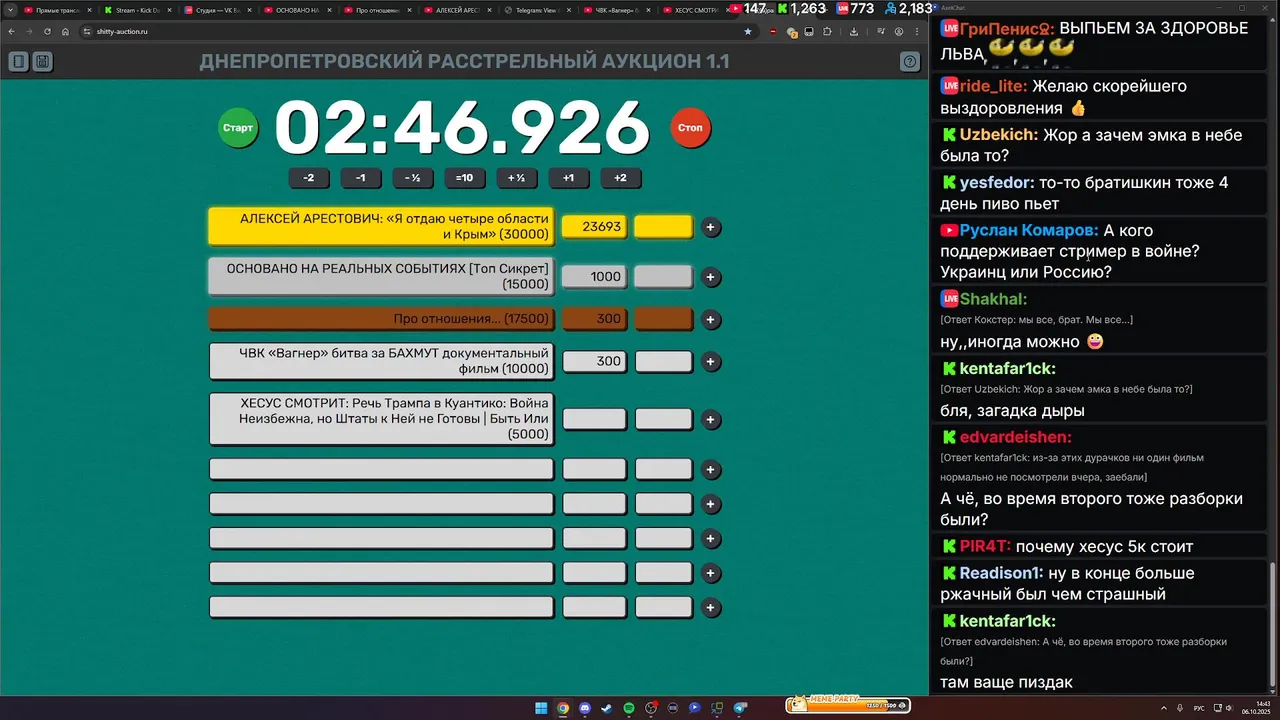This screenshot has height=720, width=1280.
Task: Click plus button on the first empty lot row
Action: tap(711, 469)
